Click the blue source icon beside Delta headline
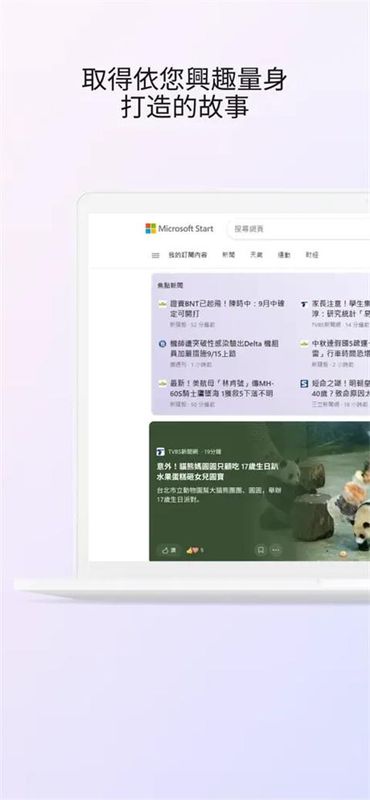 point(162,343)
